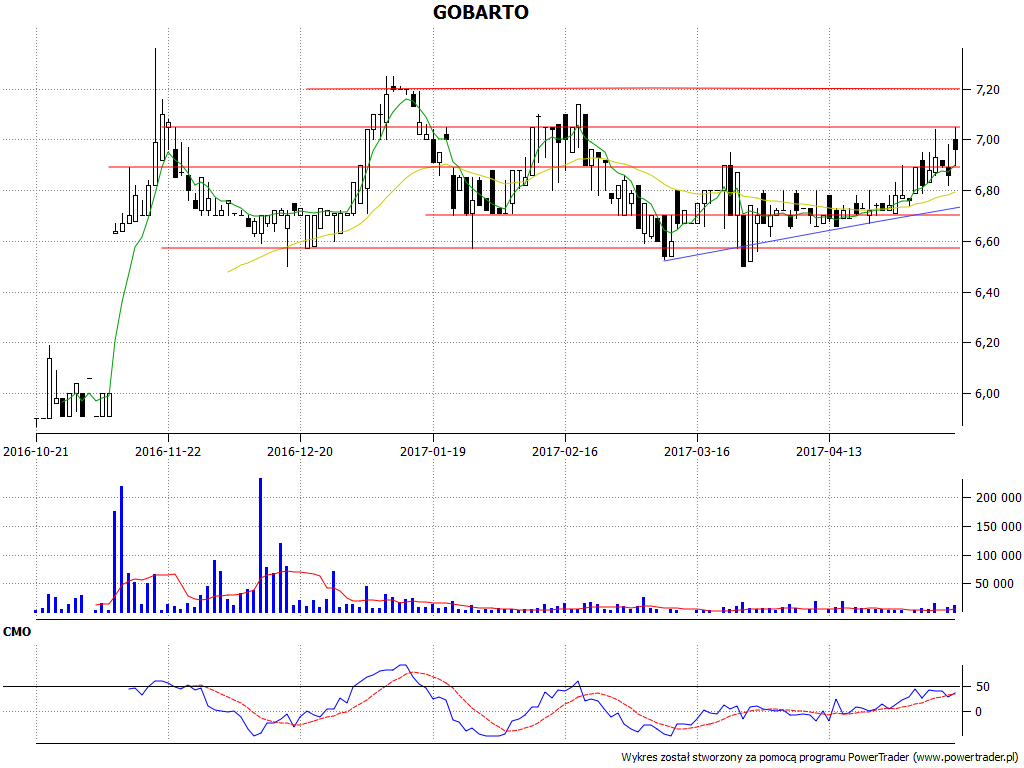Click the 7,20 price axis label
1024x768 pixels.
987,89
